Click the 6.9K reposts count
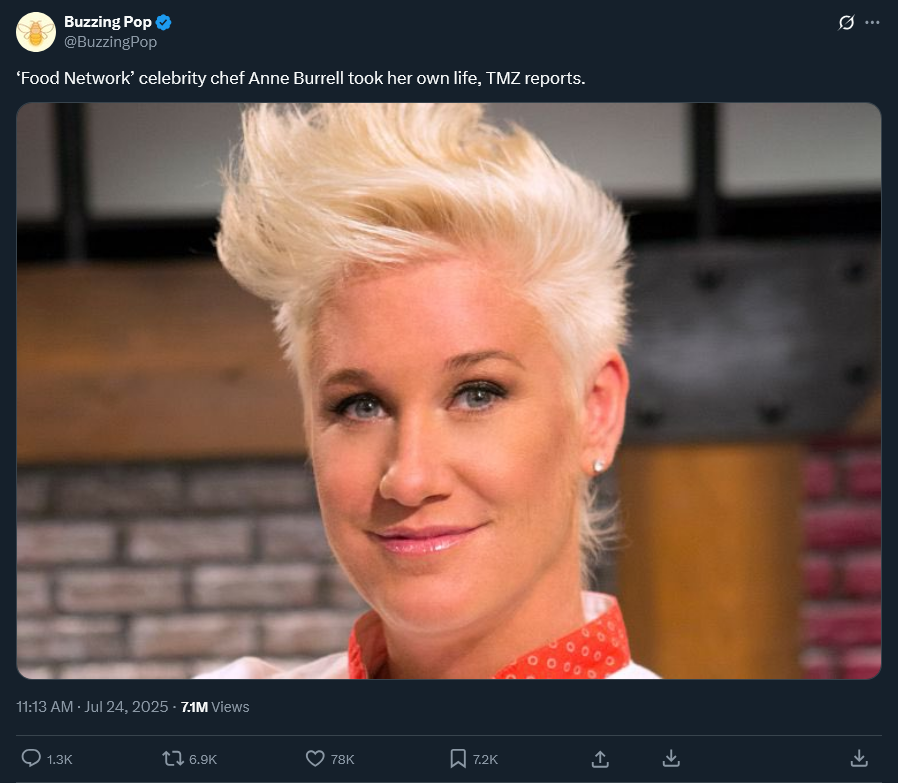Image resolution: width=898 pixels, height=783 pixels. (203, 760)
